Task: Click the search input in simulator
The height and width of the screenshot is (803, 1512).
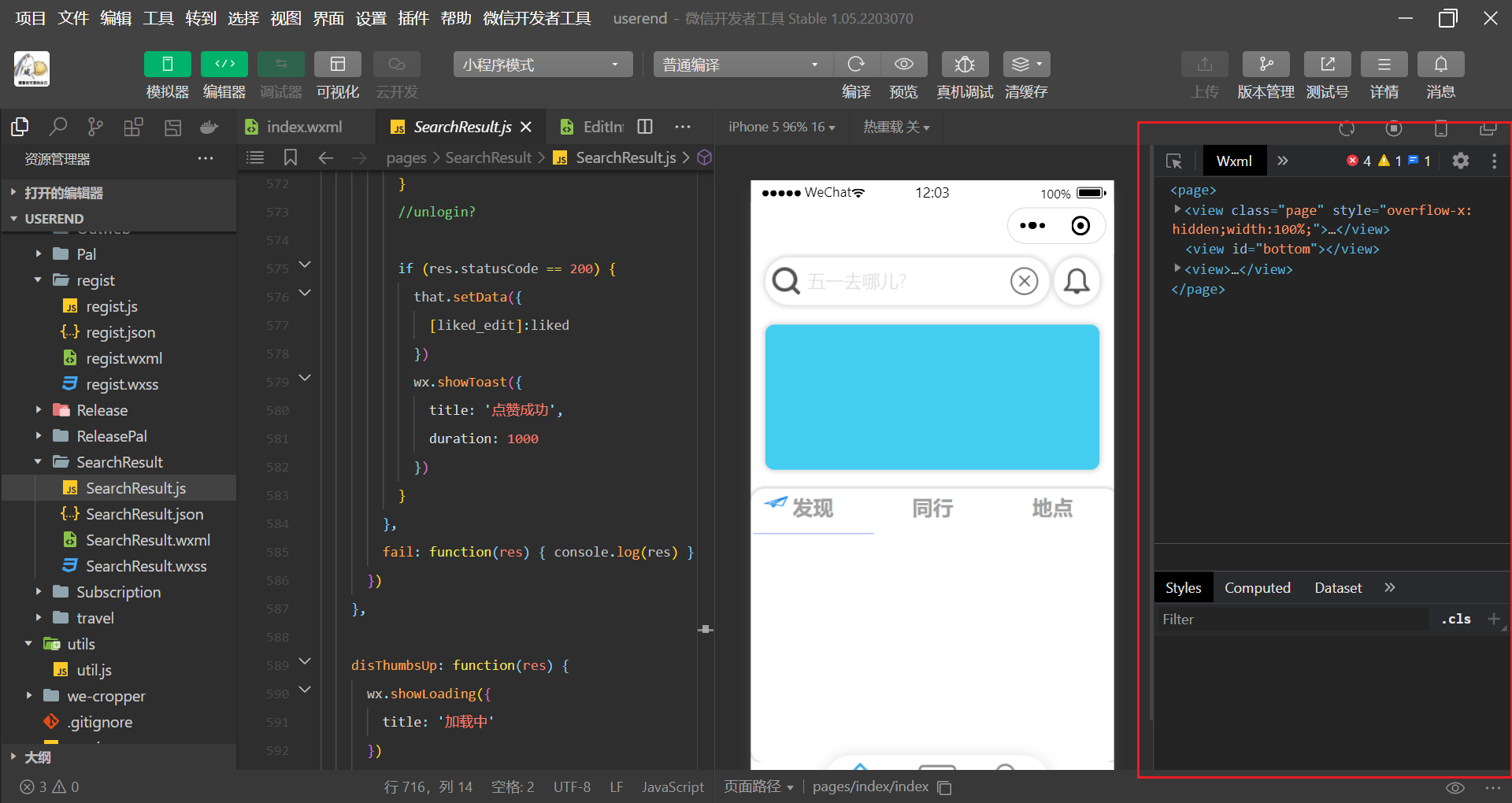Action: coord(906,281)
